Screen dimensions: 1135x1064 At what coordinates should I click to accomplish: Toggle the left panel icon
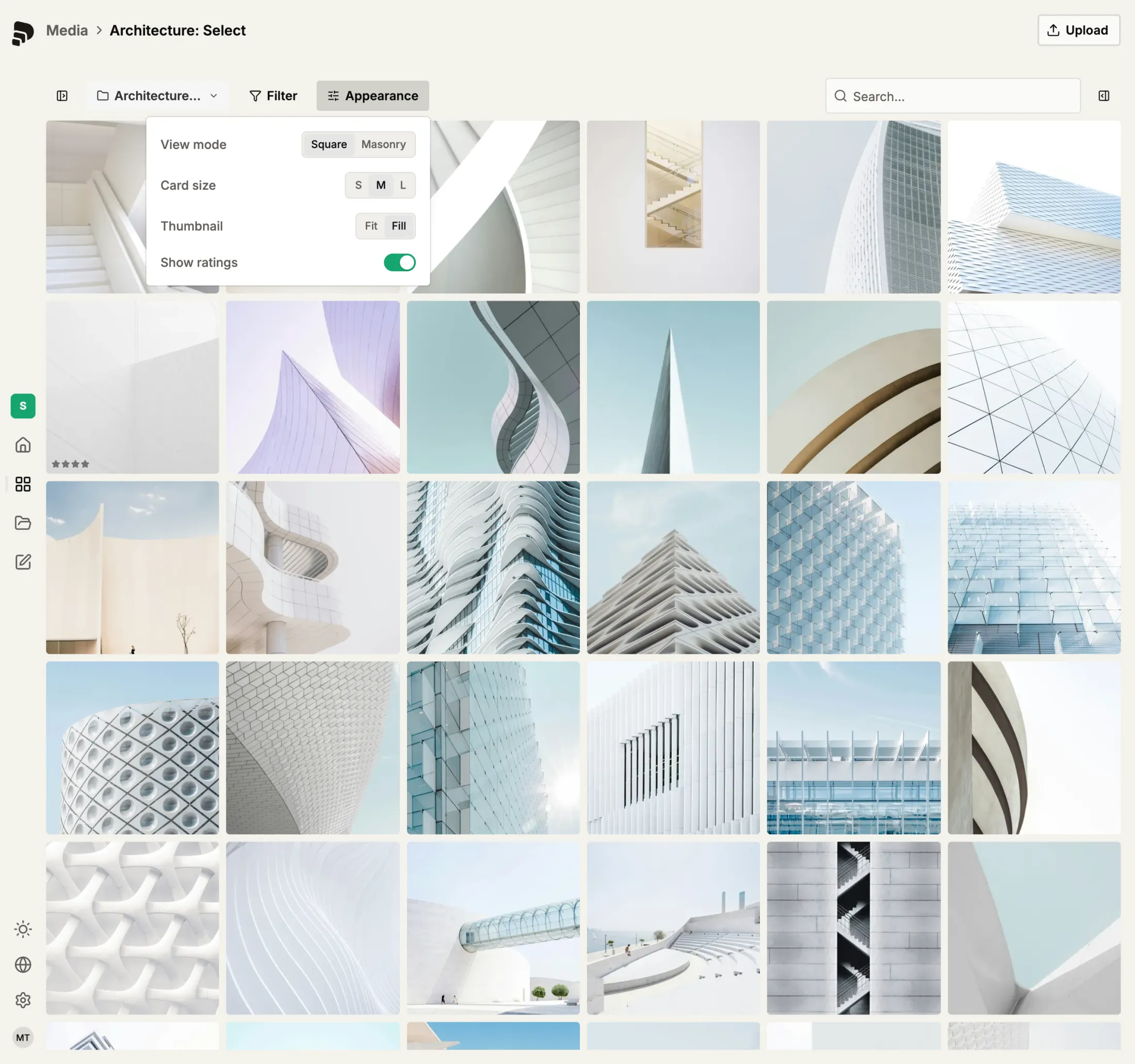pyautogui.click(x=62, y=96)
